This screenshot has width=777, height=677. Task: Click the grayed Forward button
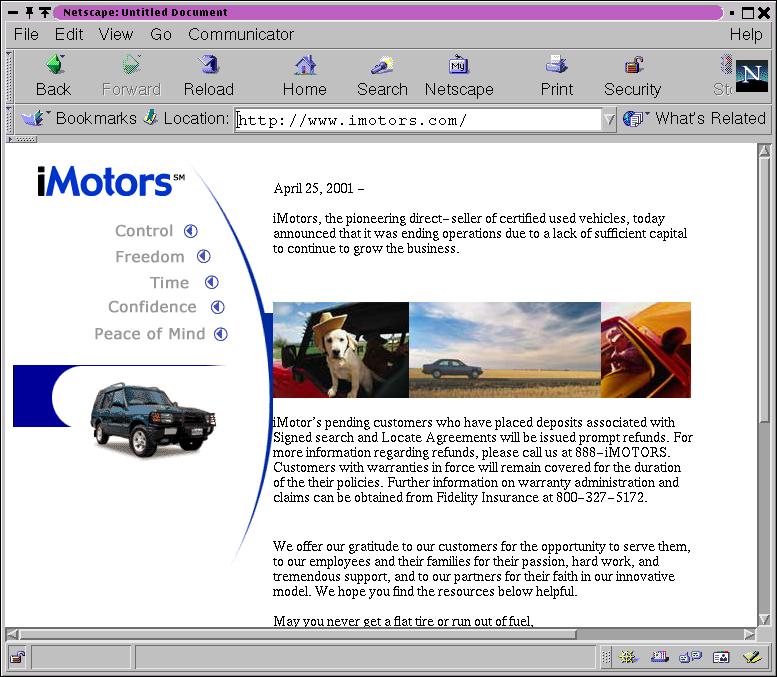point(131,76)
